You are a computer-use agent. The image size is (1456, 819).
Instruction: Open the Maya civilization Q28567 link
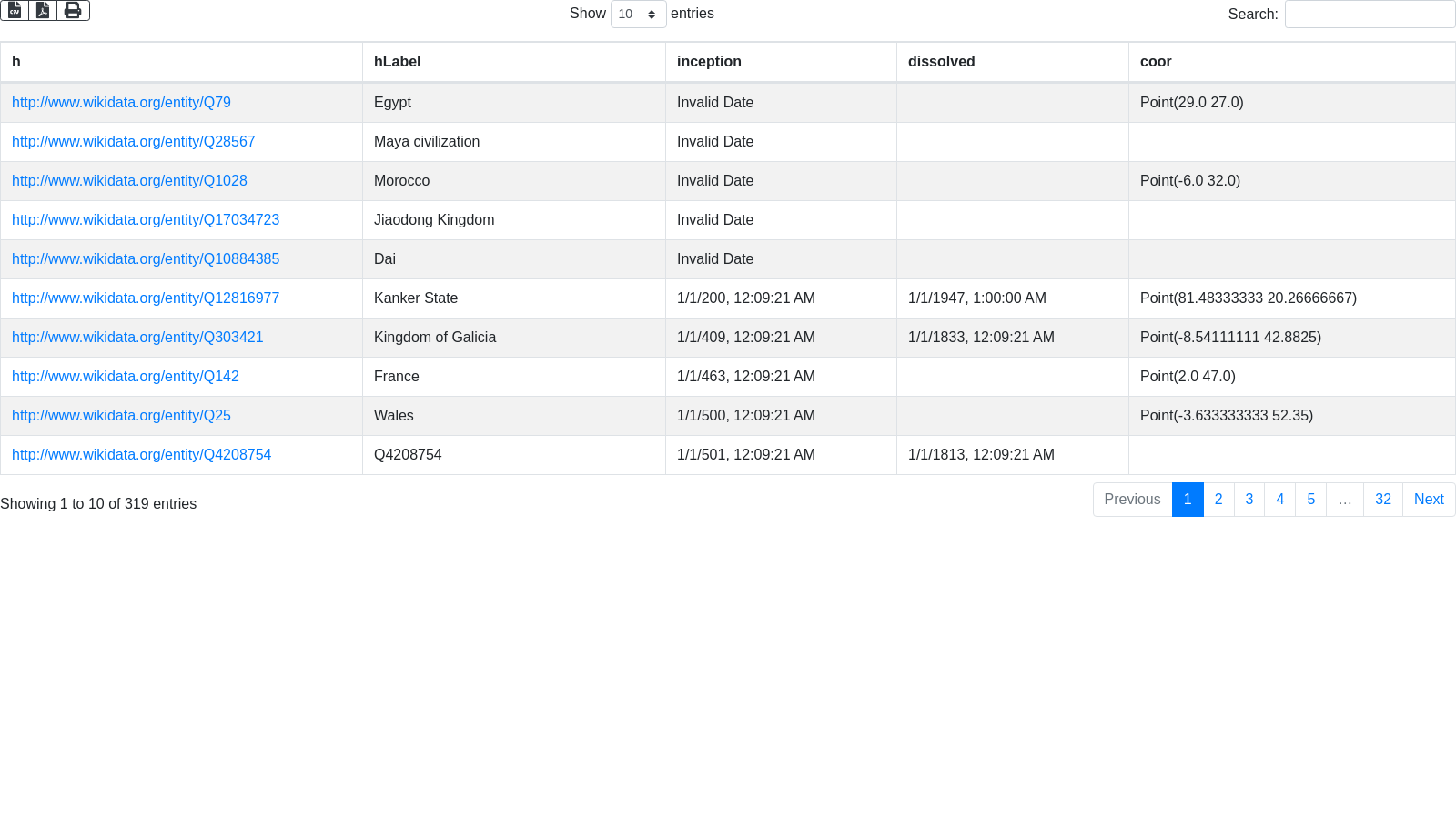[133, 142]
